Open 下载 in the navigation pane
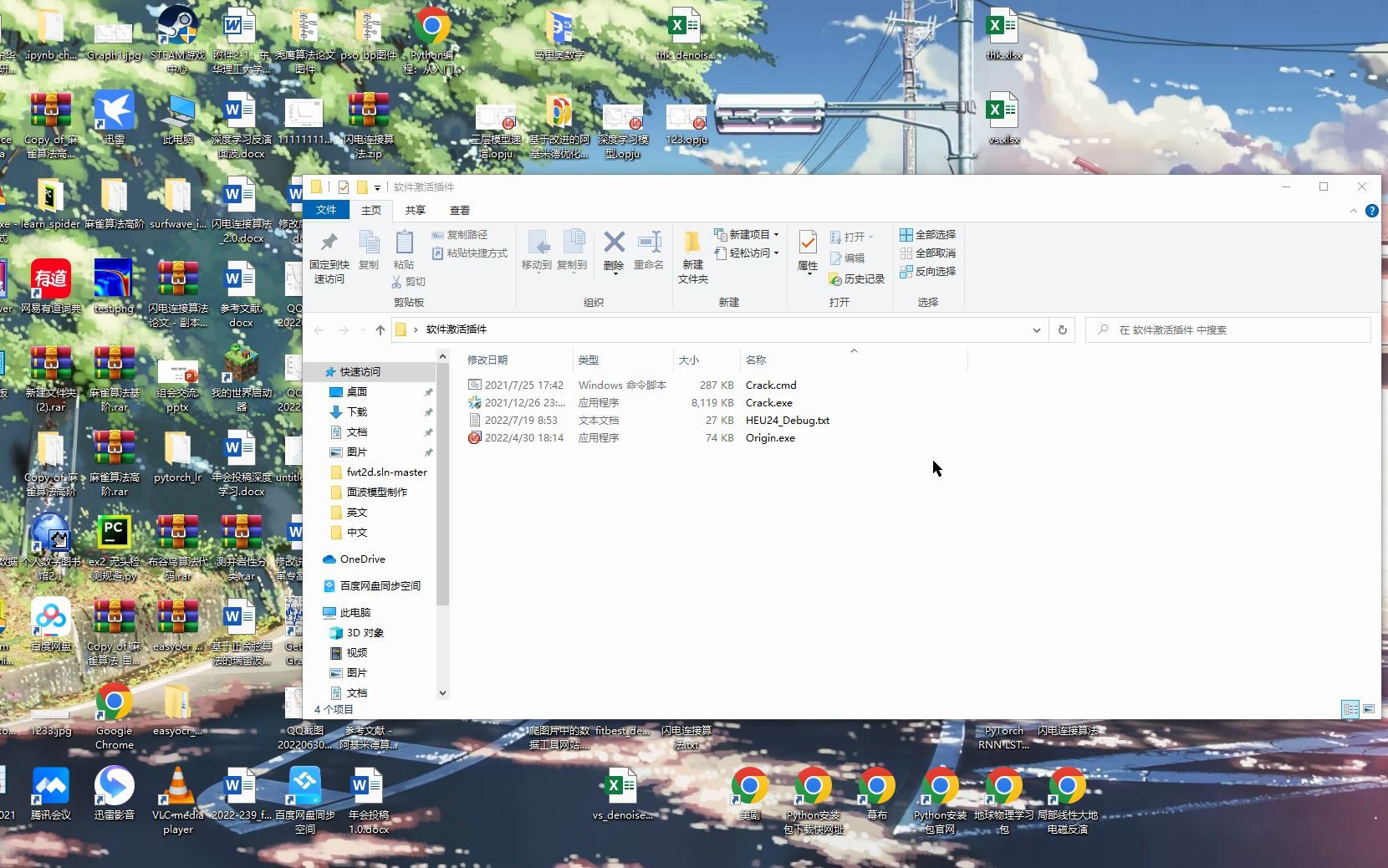This screenshot has height=868, width=1388. point(357,412)
